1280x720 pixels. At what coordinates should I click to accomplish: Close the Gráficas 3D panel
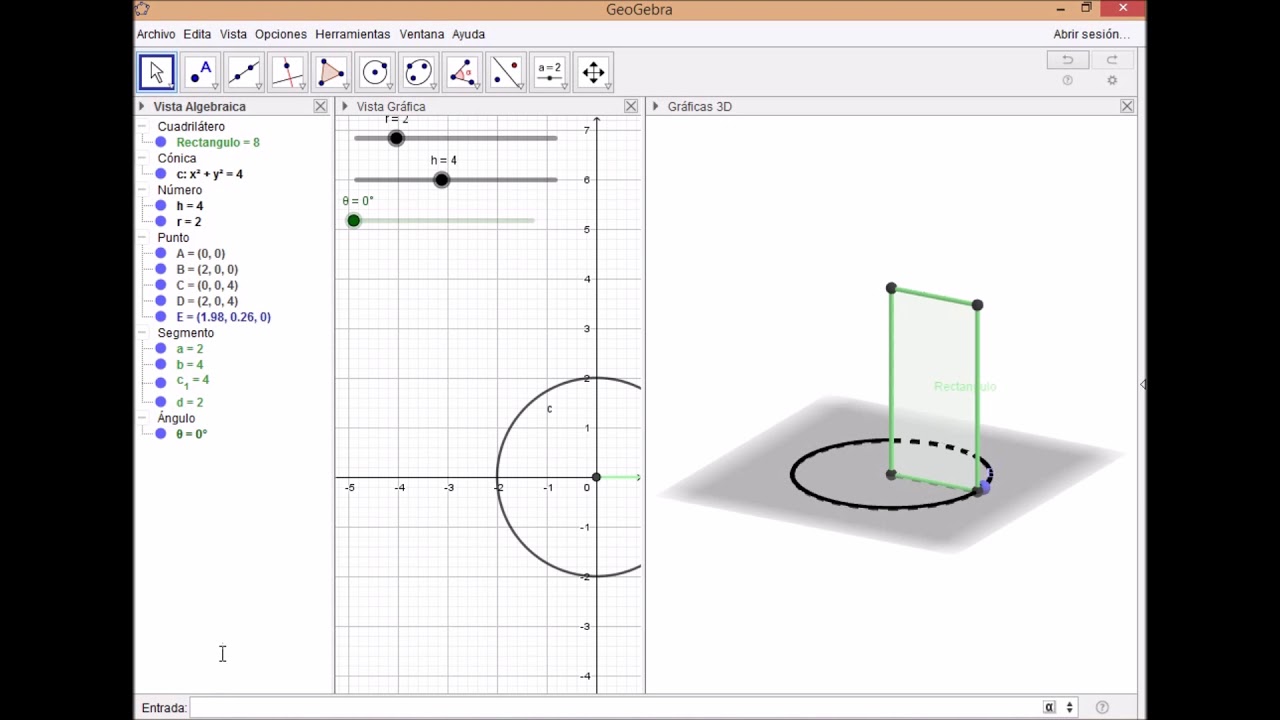1127,106
